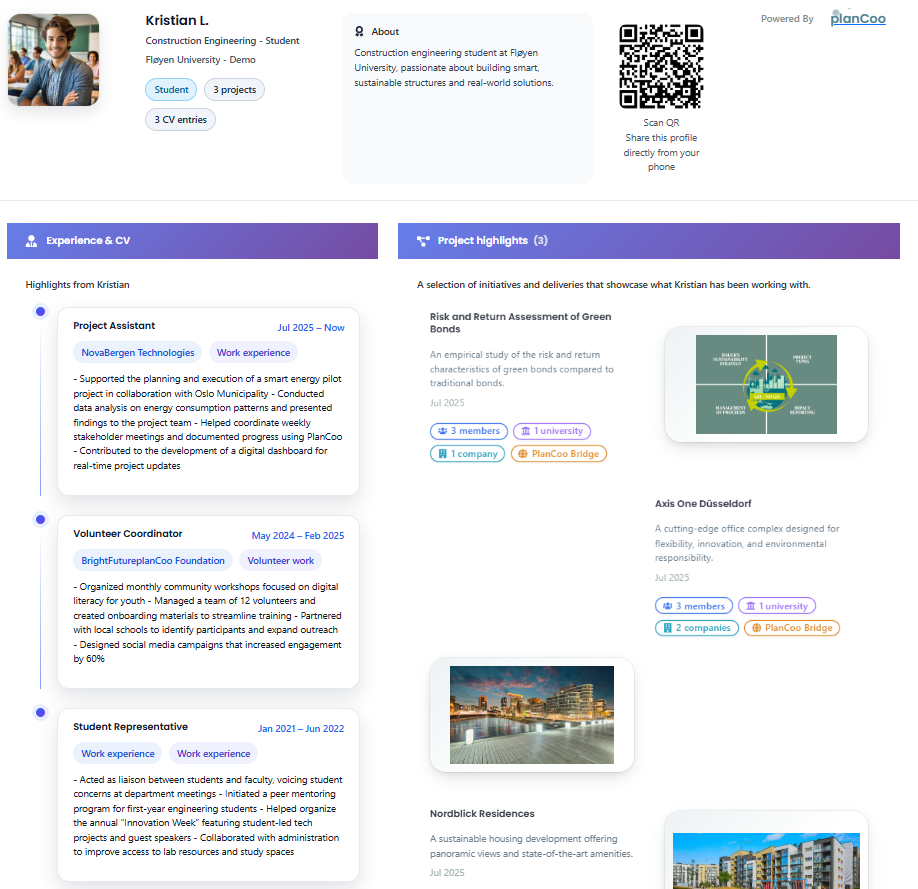This screenshot has height=889, width=918.
Task: Click the Nordblick Residences building photo
Action: (x=766, y=860)
